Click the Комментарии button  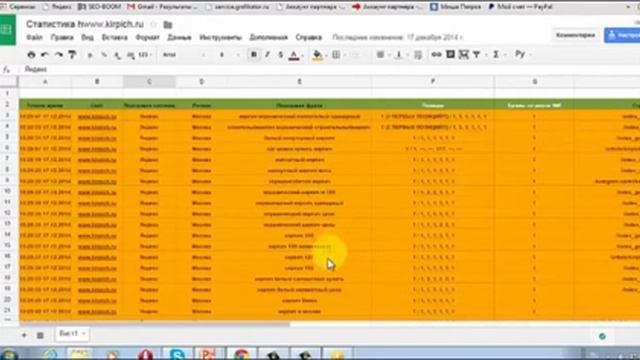point(575,36)
